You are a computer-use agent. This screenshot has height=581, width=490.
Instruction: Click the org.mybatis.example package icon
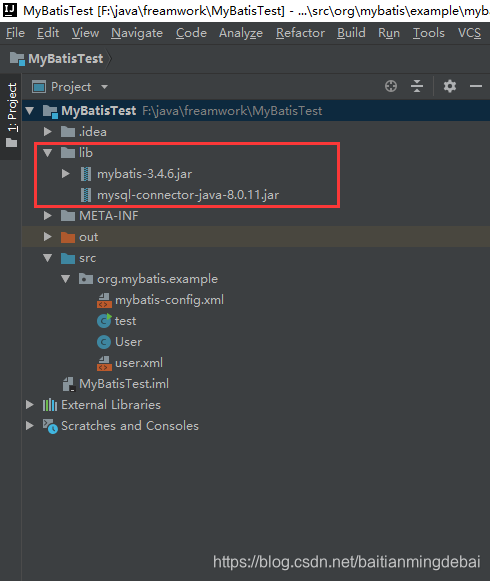click(86, 279)
